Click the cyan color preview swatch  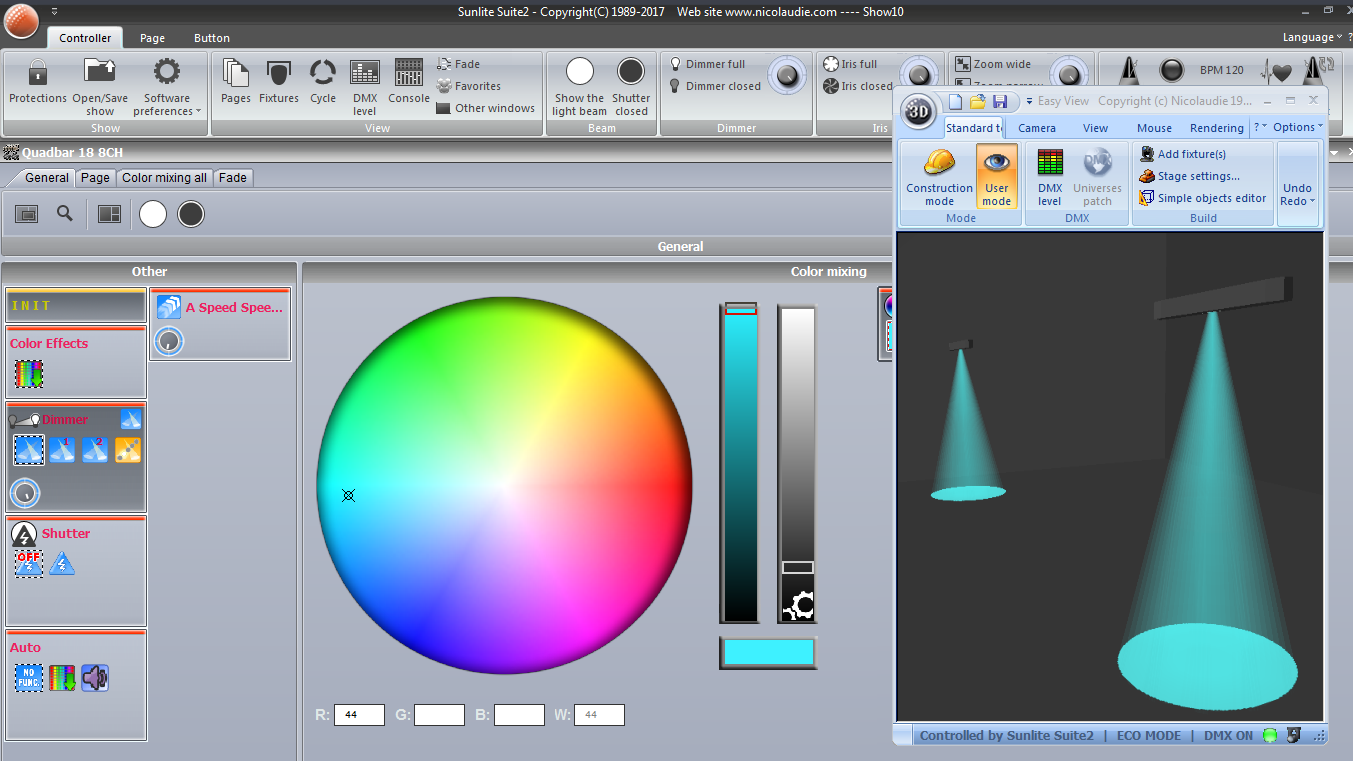coord(767,652)
